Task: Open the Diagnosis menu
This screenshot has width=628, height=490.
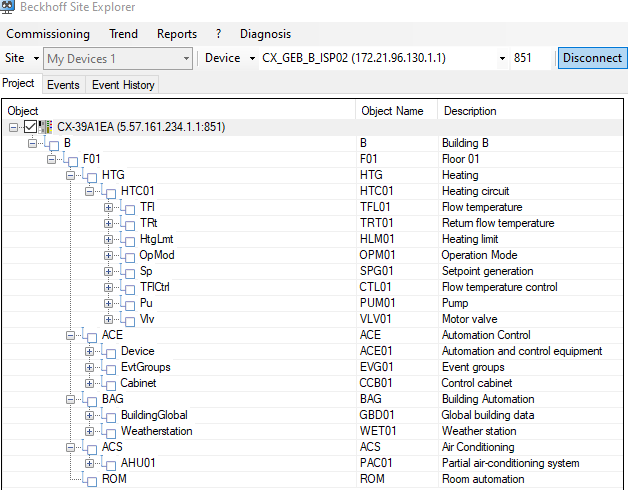Action: click(x=265, y=34)
